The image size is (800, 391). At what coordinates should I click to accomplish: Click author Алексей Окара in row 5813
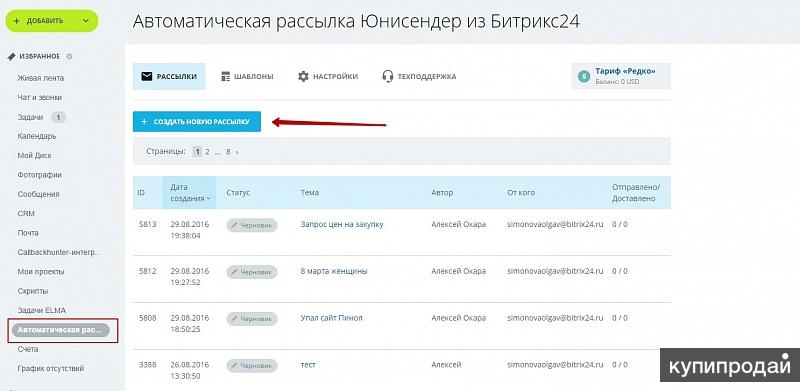coord(458,224)
